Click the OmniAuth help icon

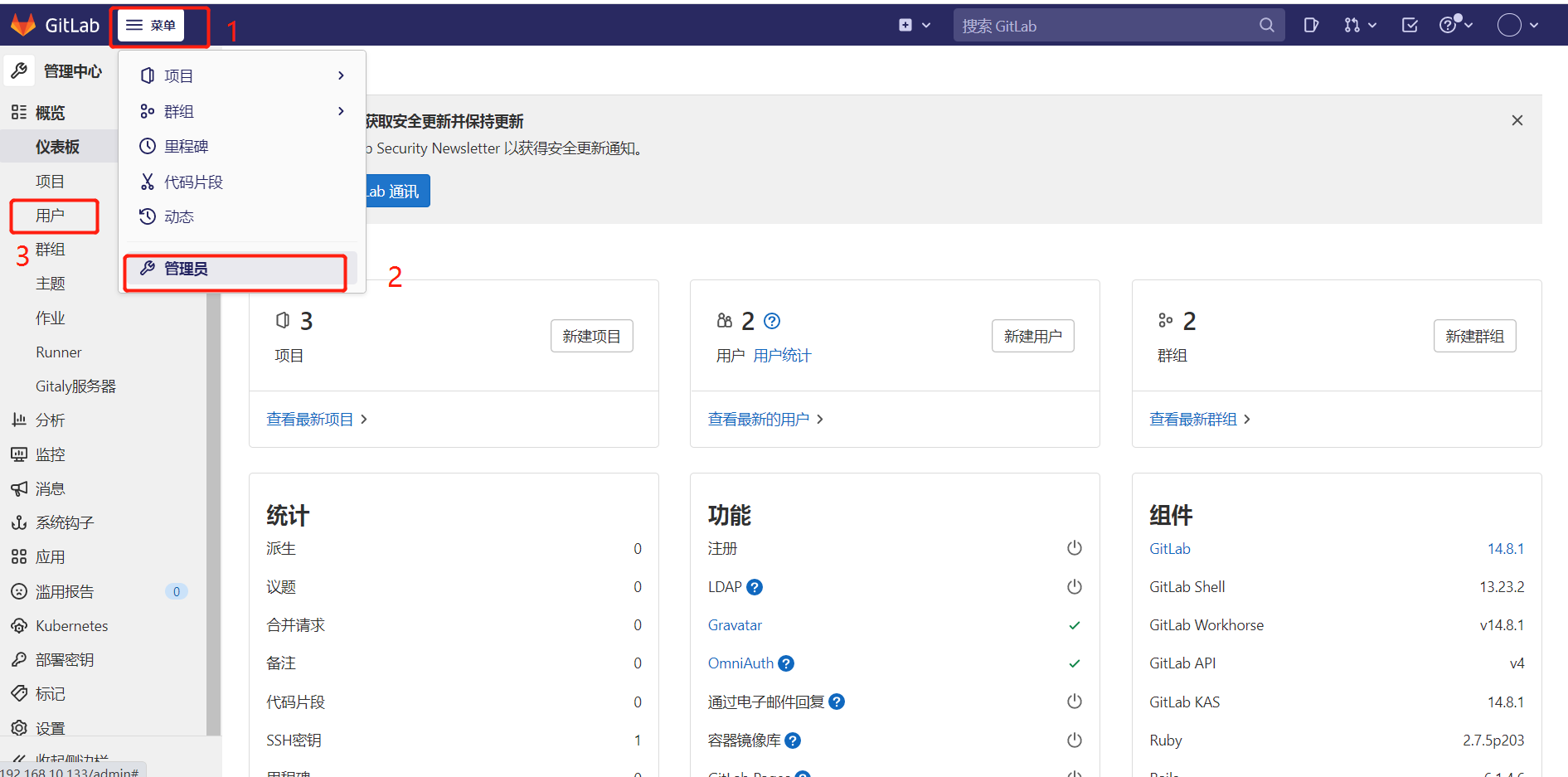tap(786, 663)
